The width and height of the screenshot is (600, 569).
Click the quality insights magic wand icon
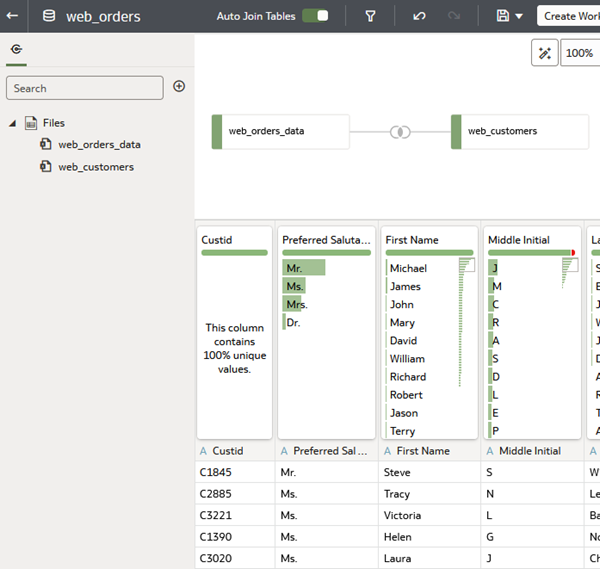tap(545, 53)
